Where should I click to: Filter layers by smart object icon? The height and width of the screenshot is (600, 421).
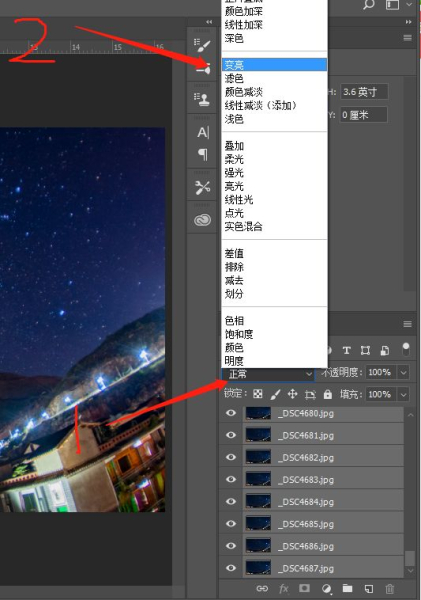coord(384,350)
